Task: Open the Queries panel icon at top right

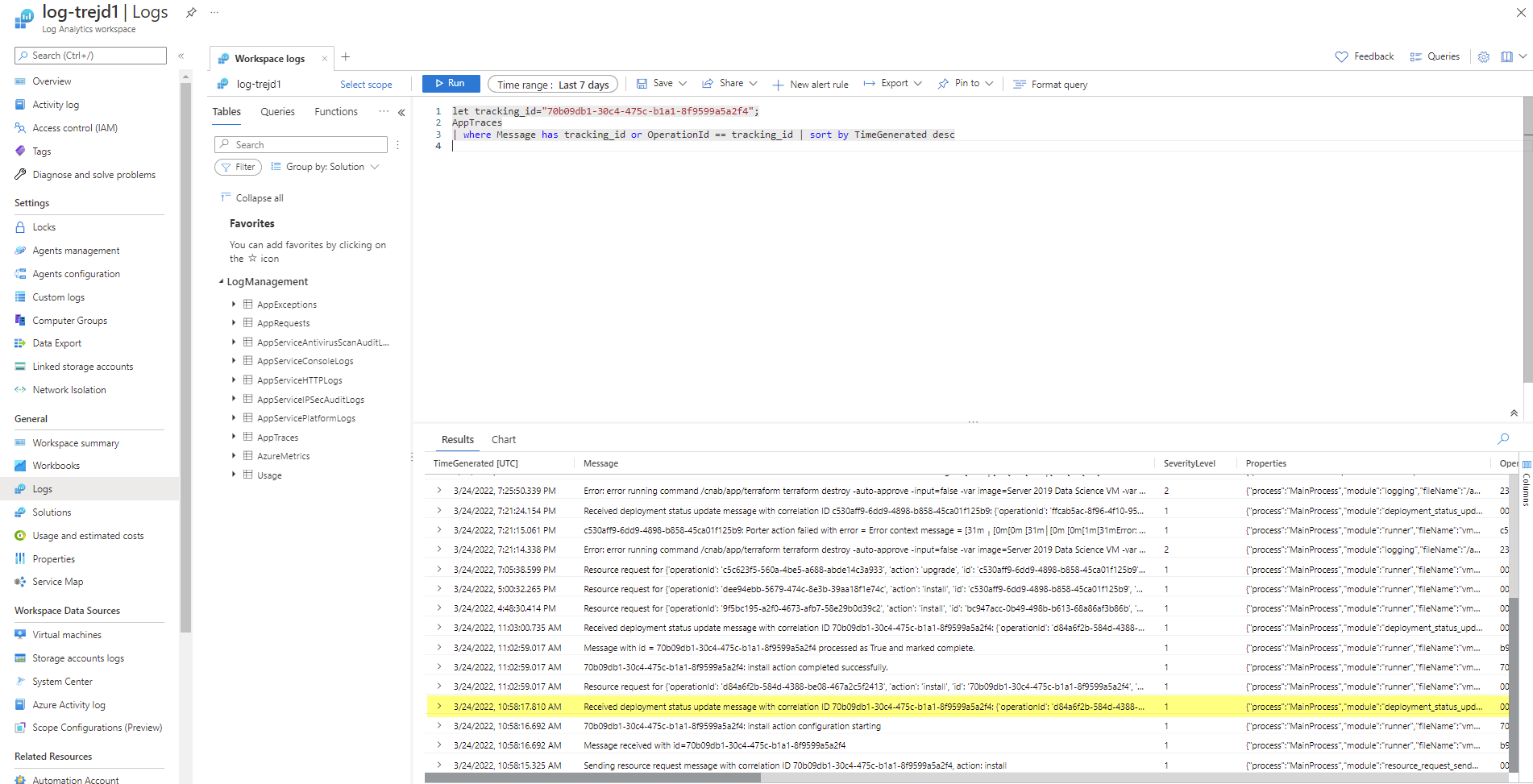Action: tap(1434, 56)
